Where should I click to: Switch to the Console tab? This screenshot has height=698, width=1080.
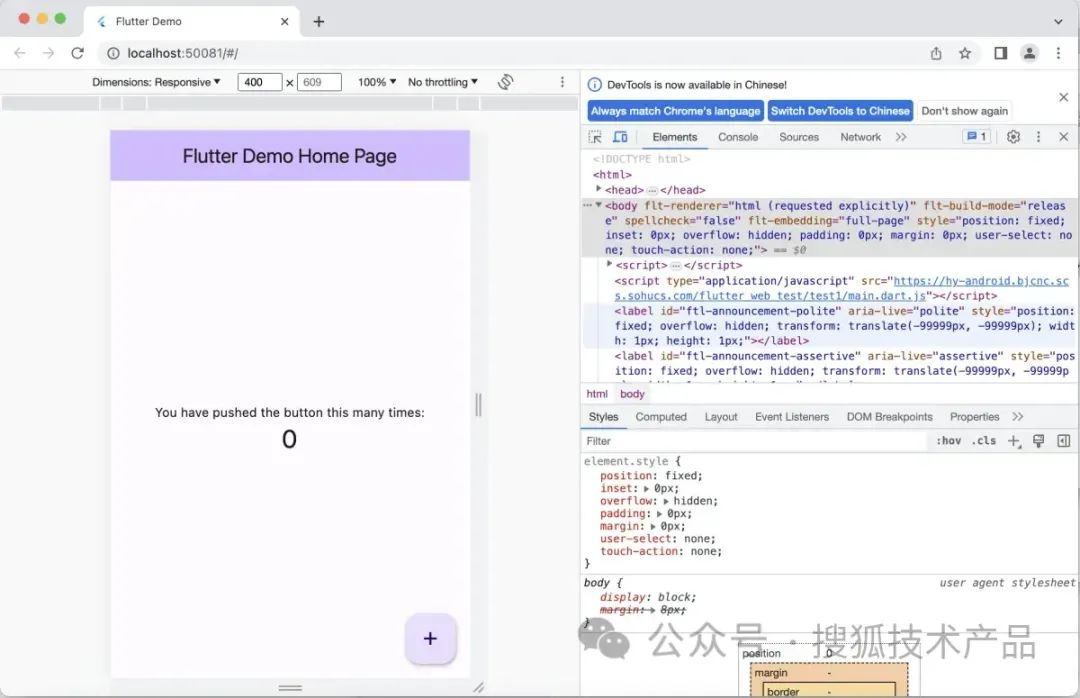point(738,137)
